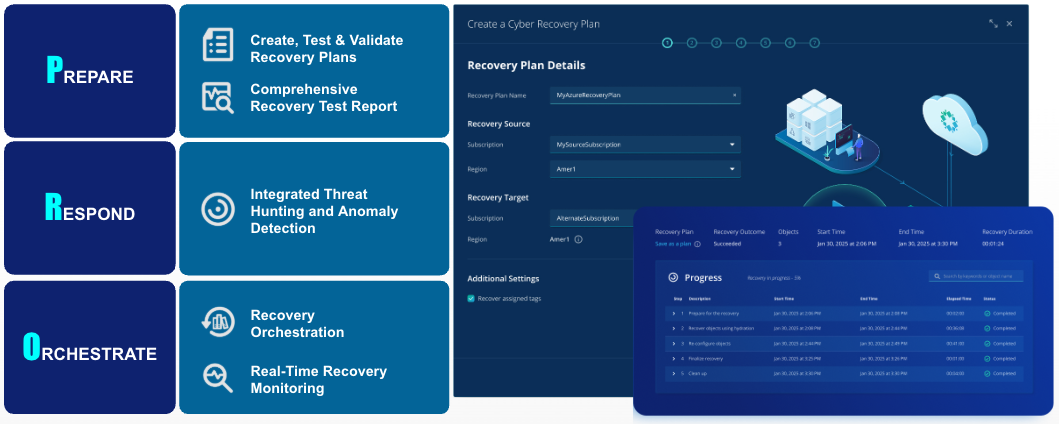Close the Create a Cyber Recovery Plan dialog
The height and width of the screenshot is (424, 1059).
click(1009, 24)
